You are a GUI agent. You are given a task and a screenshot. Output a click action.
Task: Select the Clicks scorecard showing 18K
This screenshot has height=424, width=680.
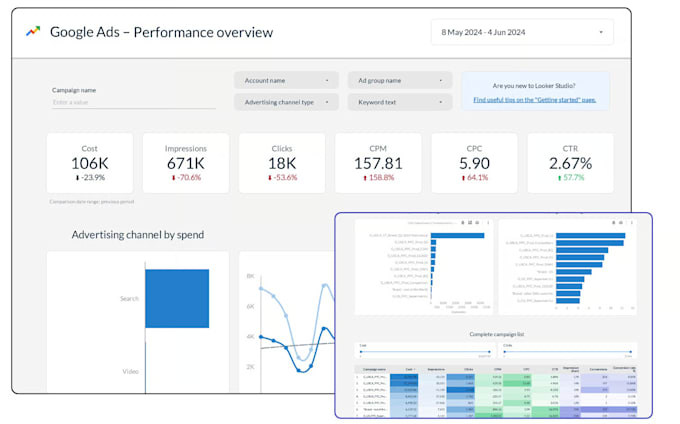click(282, 163)
